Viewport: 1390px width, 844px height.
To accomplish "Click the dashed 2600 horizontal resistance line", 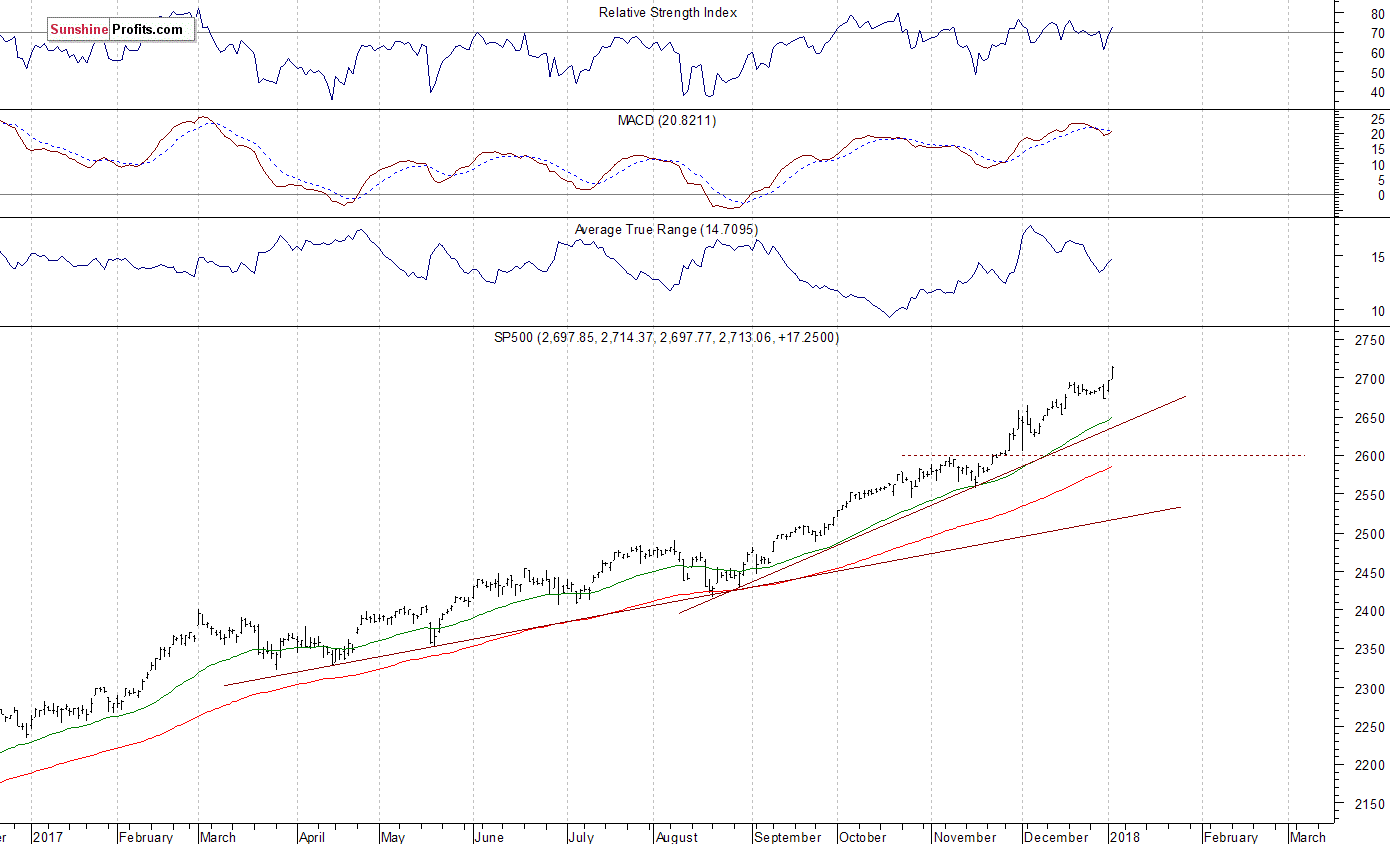I will click(1102, 456).
